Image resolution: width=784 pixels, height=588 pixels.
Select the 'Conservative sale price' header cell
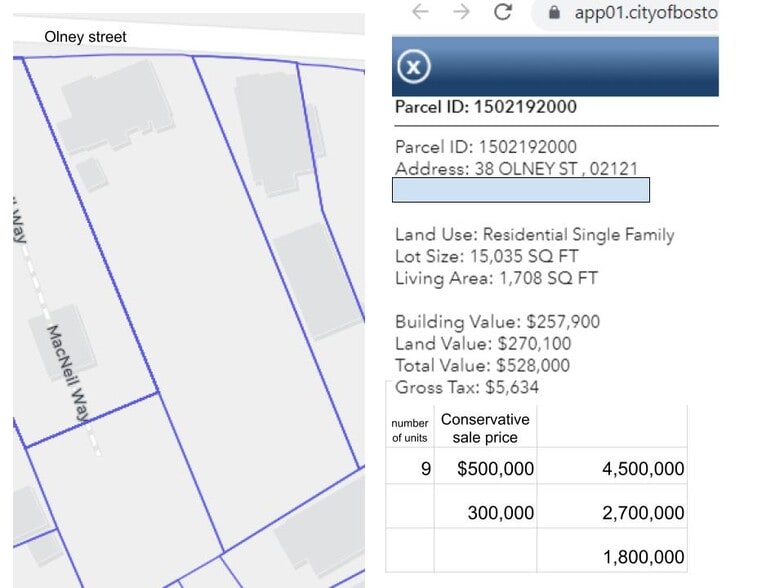click(x=485, y=428)
